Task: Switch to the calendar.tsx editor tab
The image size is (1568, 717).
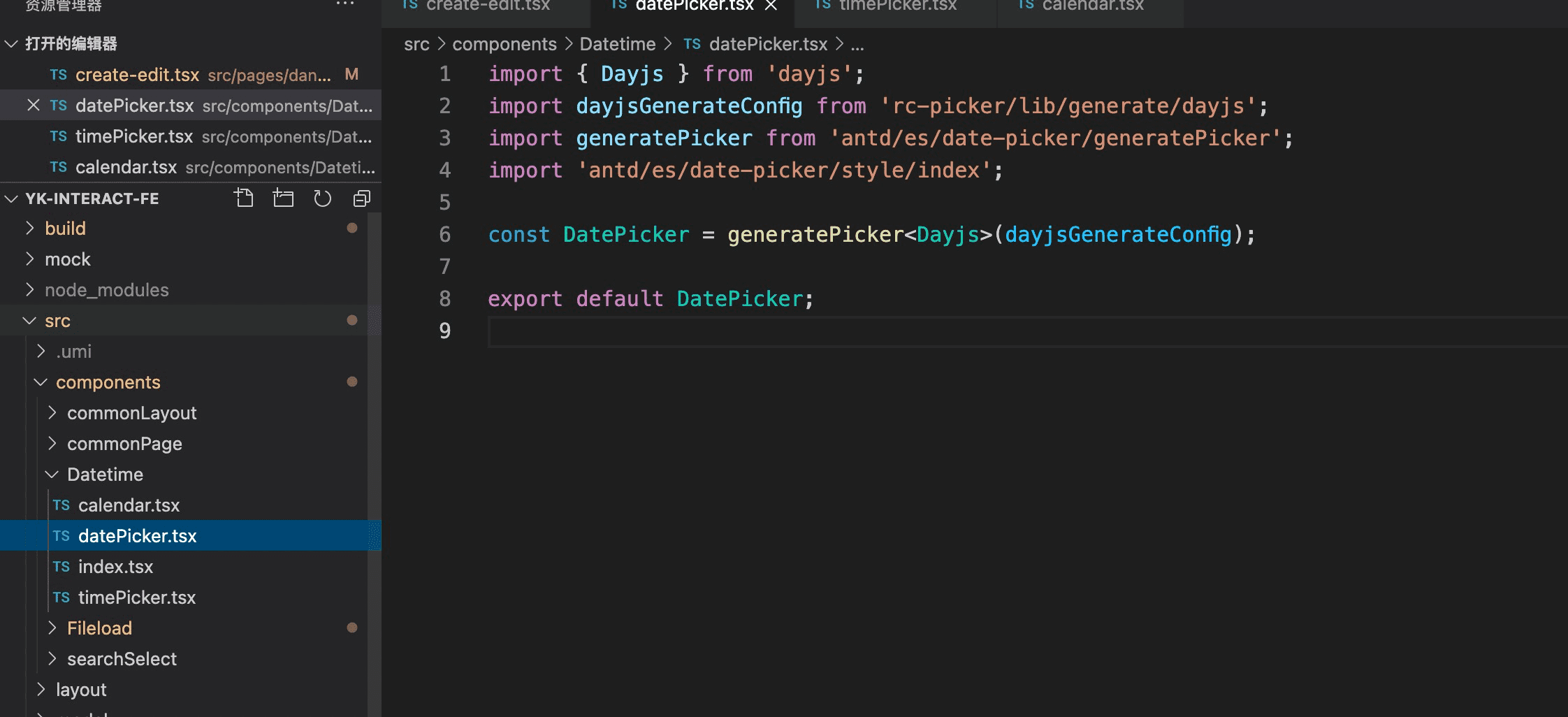Action: click(1092, 6)
